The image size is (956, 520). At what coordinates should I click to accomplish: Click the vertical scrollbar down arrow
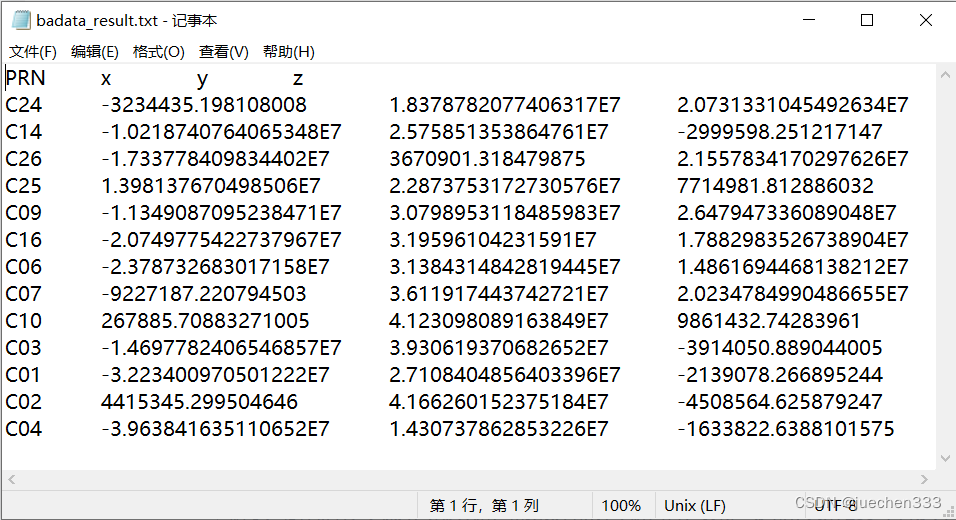[x=945, y=458]
